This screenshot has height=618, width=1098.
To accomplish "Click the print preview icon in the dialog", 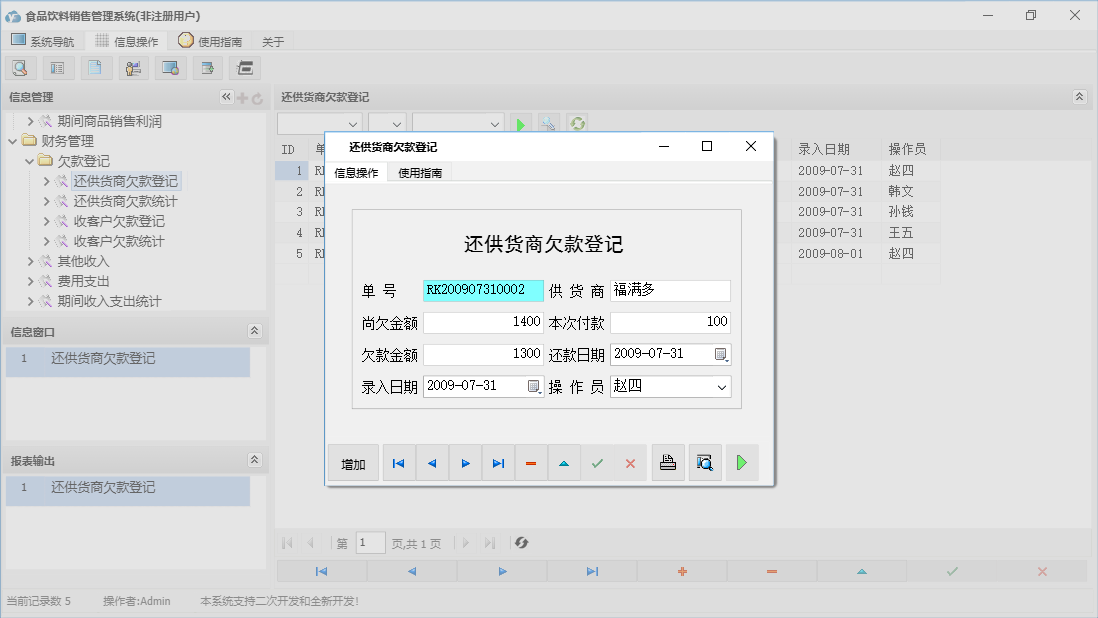I will (705, 462).
